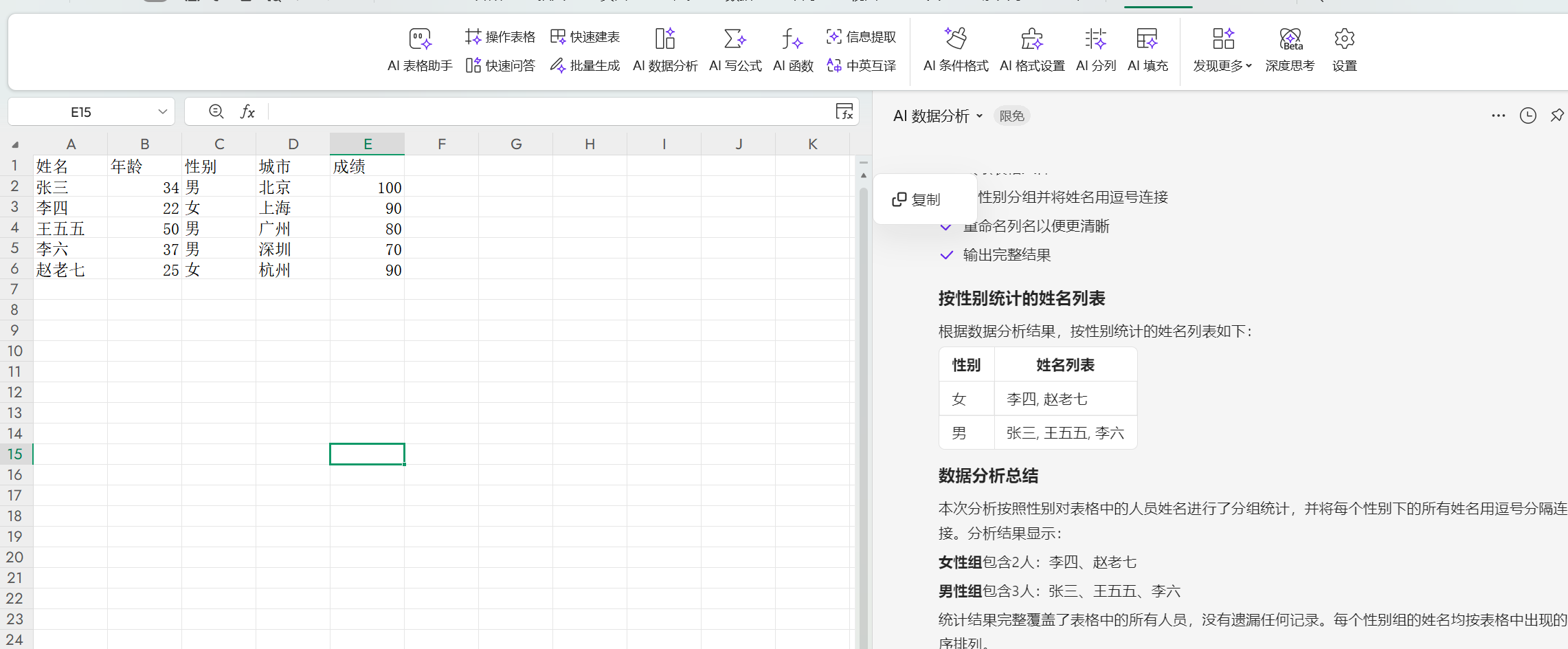Click the fx insert function icon
The height and width of the screenshot is (649, 1568).
[x=247, y=111]
